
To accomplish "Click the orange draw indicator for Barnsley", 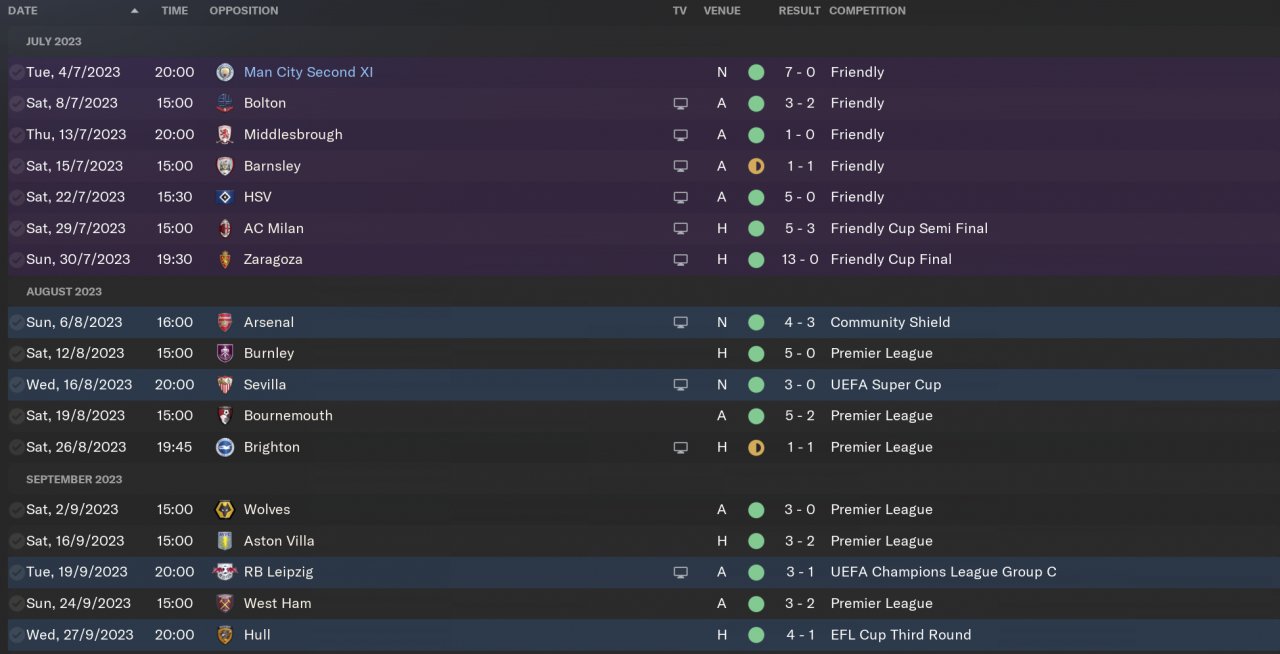I will coord(756,166).
